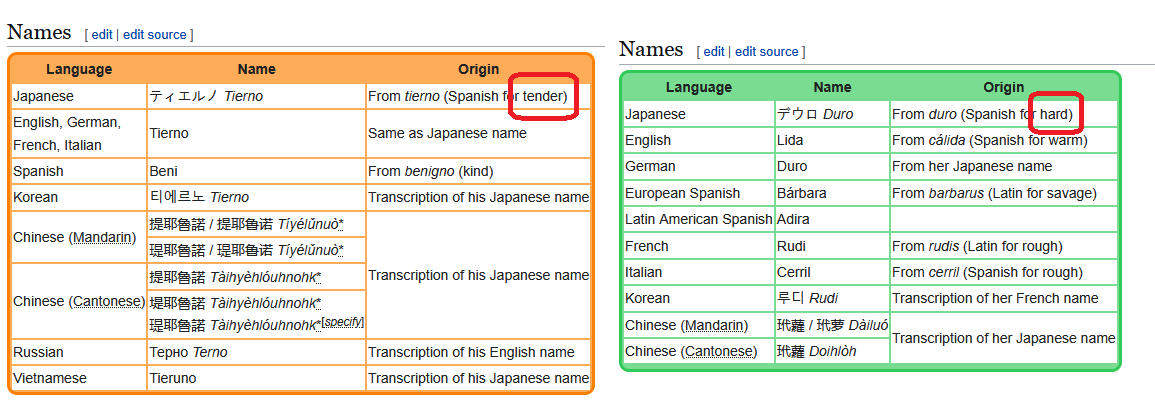Click the French language cell
The image size is (1155, 417).
click(698, 246)
